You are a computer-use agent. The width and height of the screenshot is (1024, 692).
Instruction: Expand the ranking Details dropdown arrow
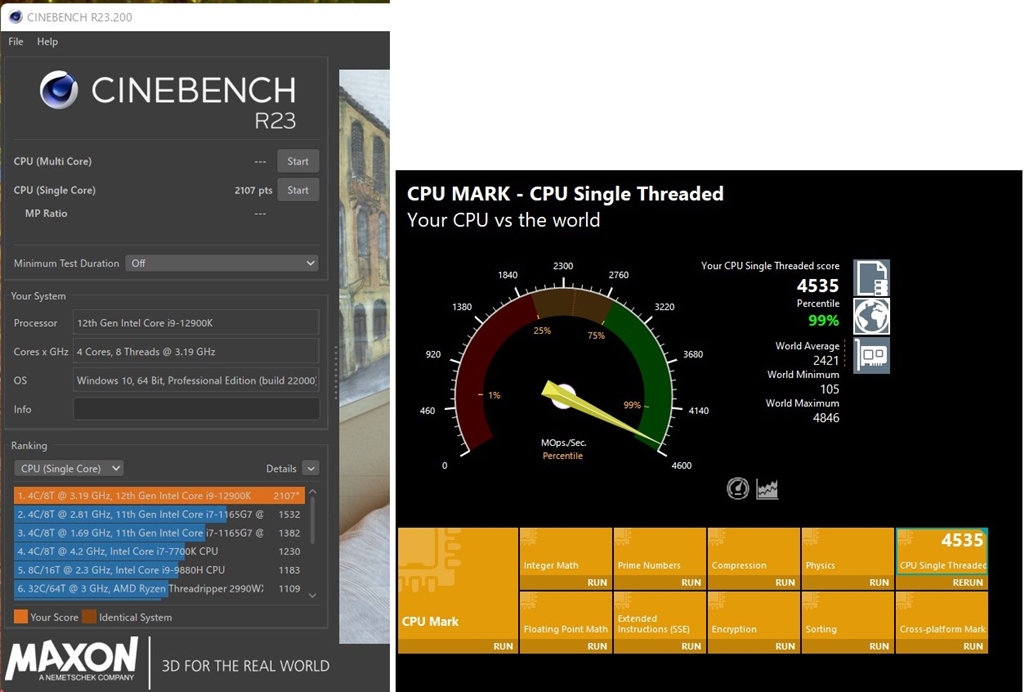pos(311,469)
